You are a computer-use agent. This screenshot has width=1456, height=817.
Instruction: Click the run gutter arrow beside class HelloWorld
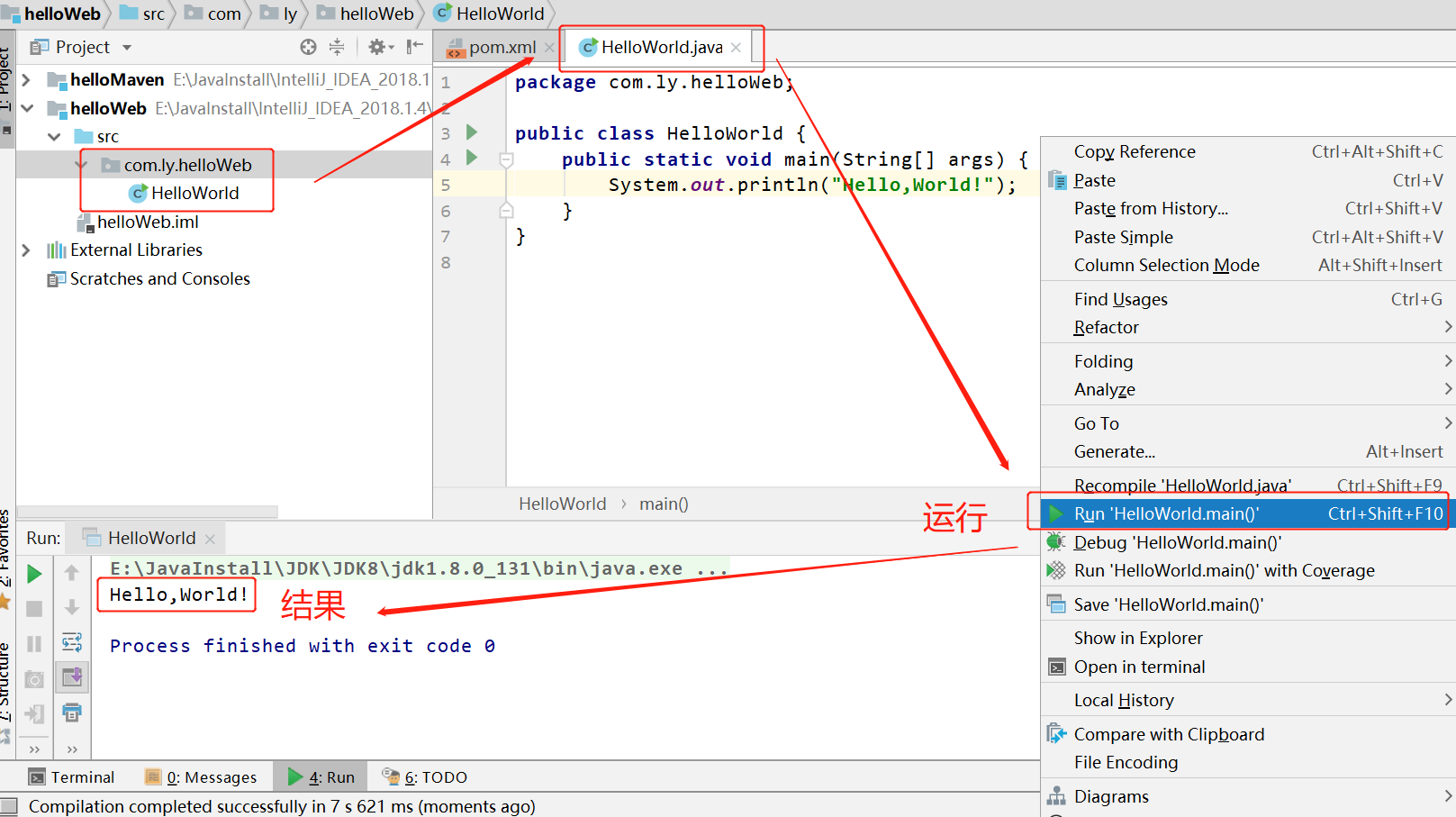tap(472, 132)
